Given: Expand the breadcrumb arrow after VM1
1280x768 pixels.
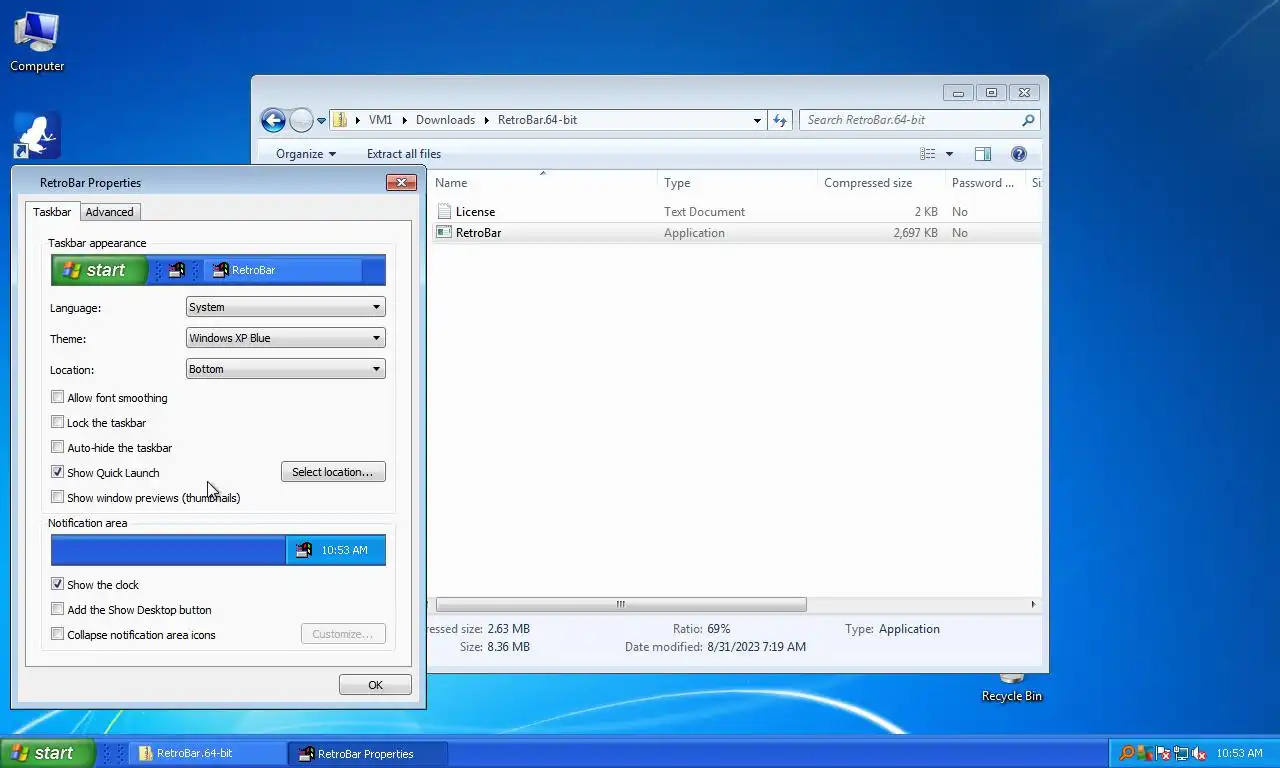Looking at the screenshot, I should tap(405, 120).
